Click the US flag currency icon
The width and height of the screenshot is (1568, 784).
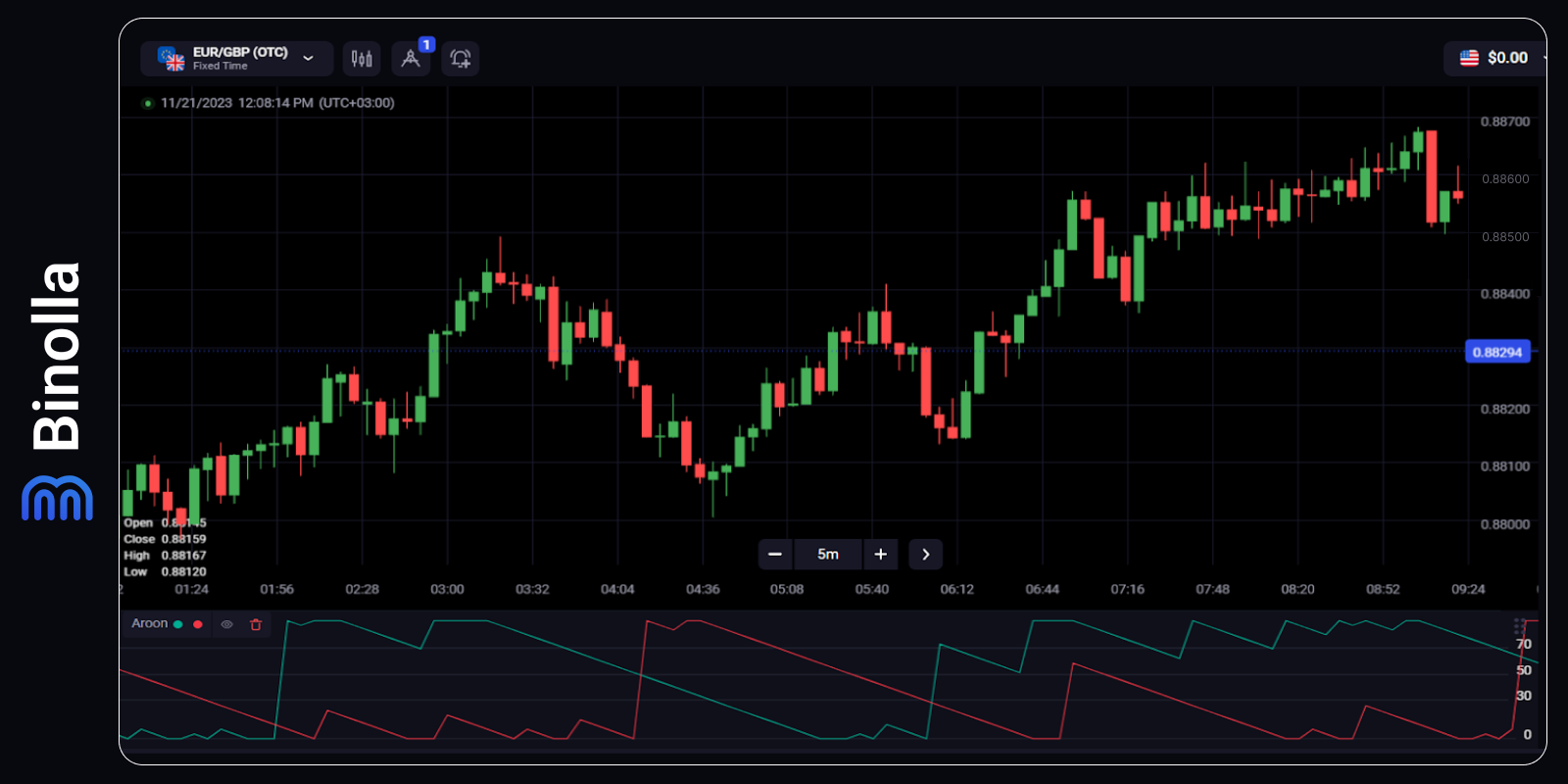pyautogui.click(x=1469, y=58)
